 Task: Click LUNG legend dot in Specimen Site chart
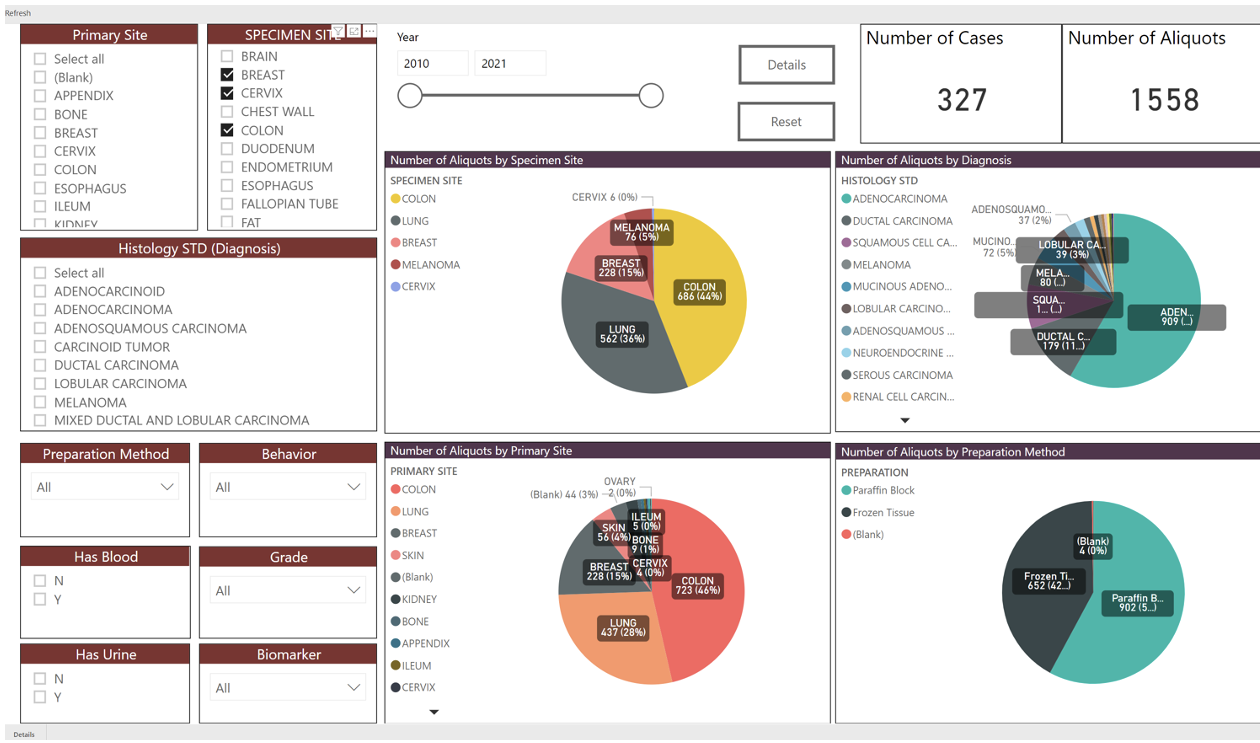pyautogui.click(x=396, y=221)
